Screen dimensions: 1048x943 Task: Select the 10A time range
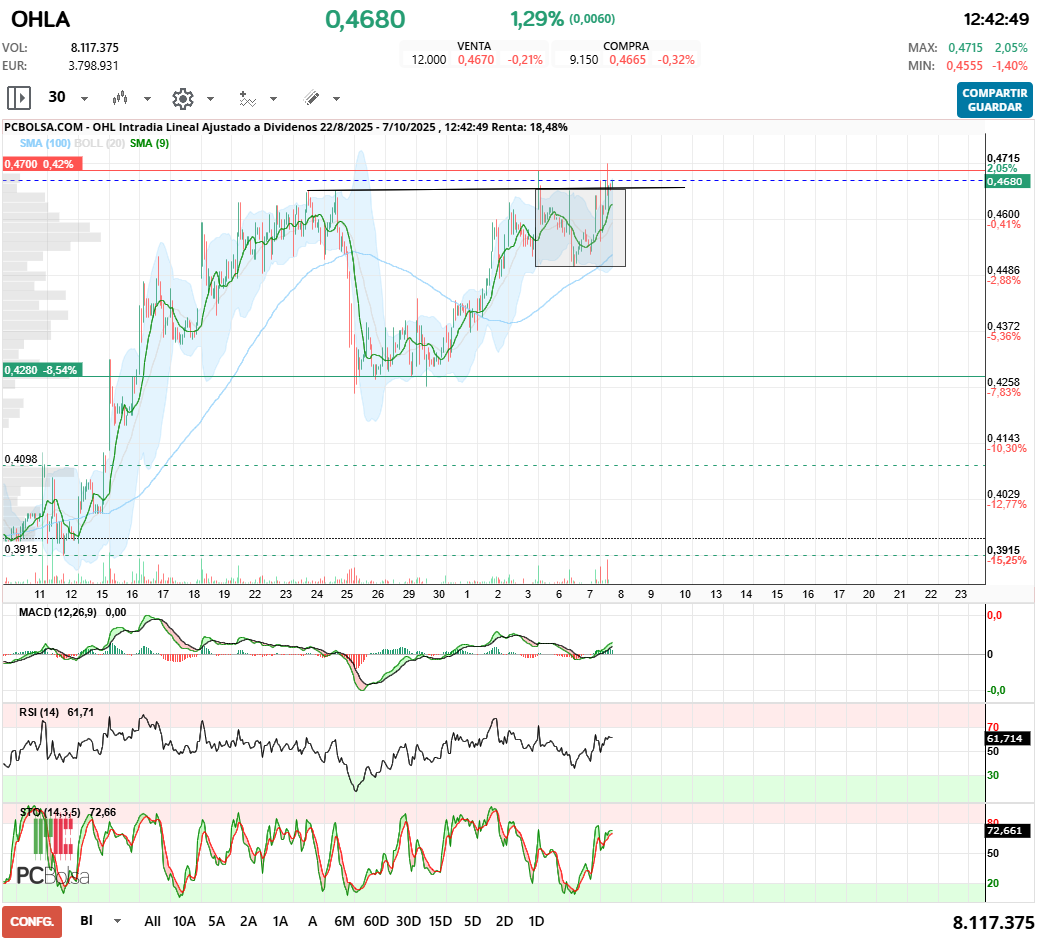click(184, 922)
